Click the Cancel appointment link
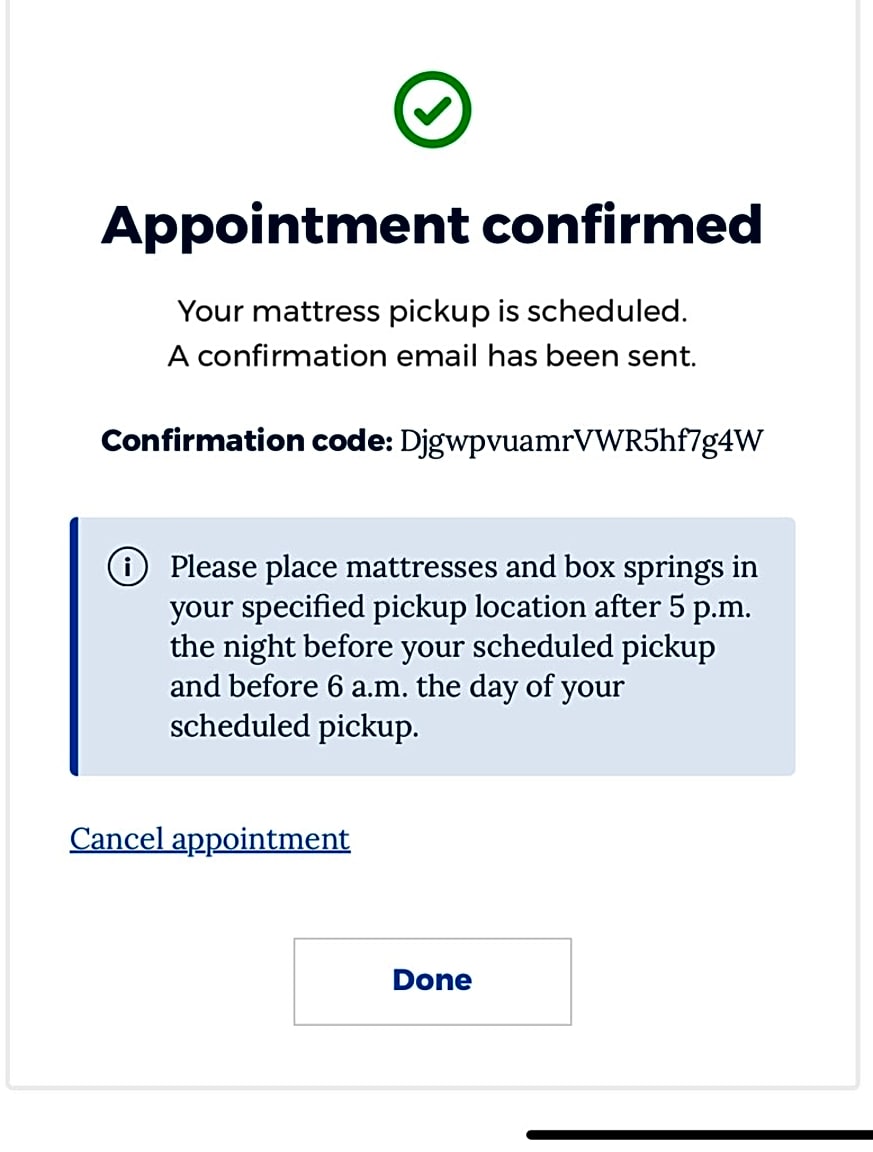 pos(210,838)
